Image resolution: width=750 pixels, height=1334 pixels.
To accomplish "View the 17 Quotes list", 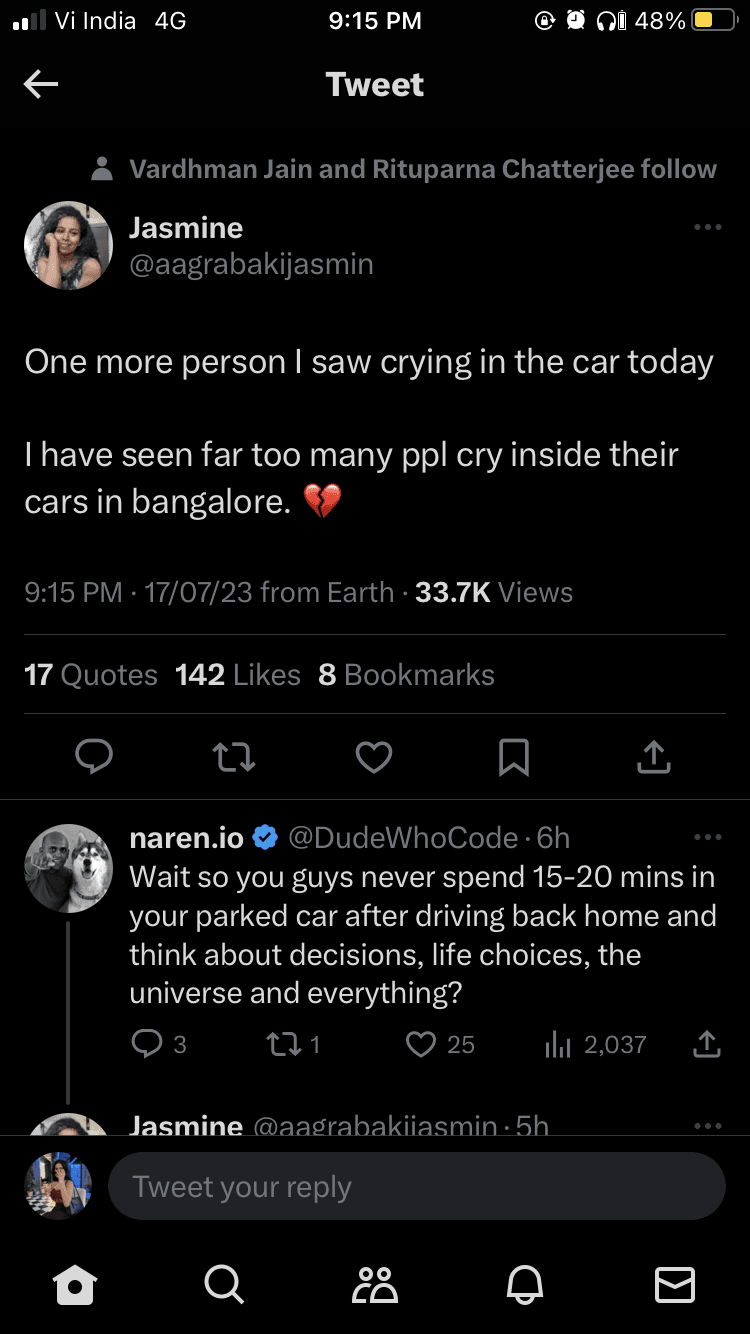I will (x=91, y=675).
